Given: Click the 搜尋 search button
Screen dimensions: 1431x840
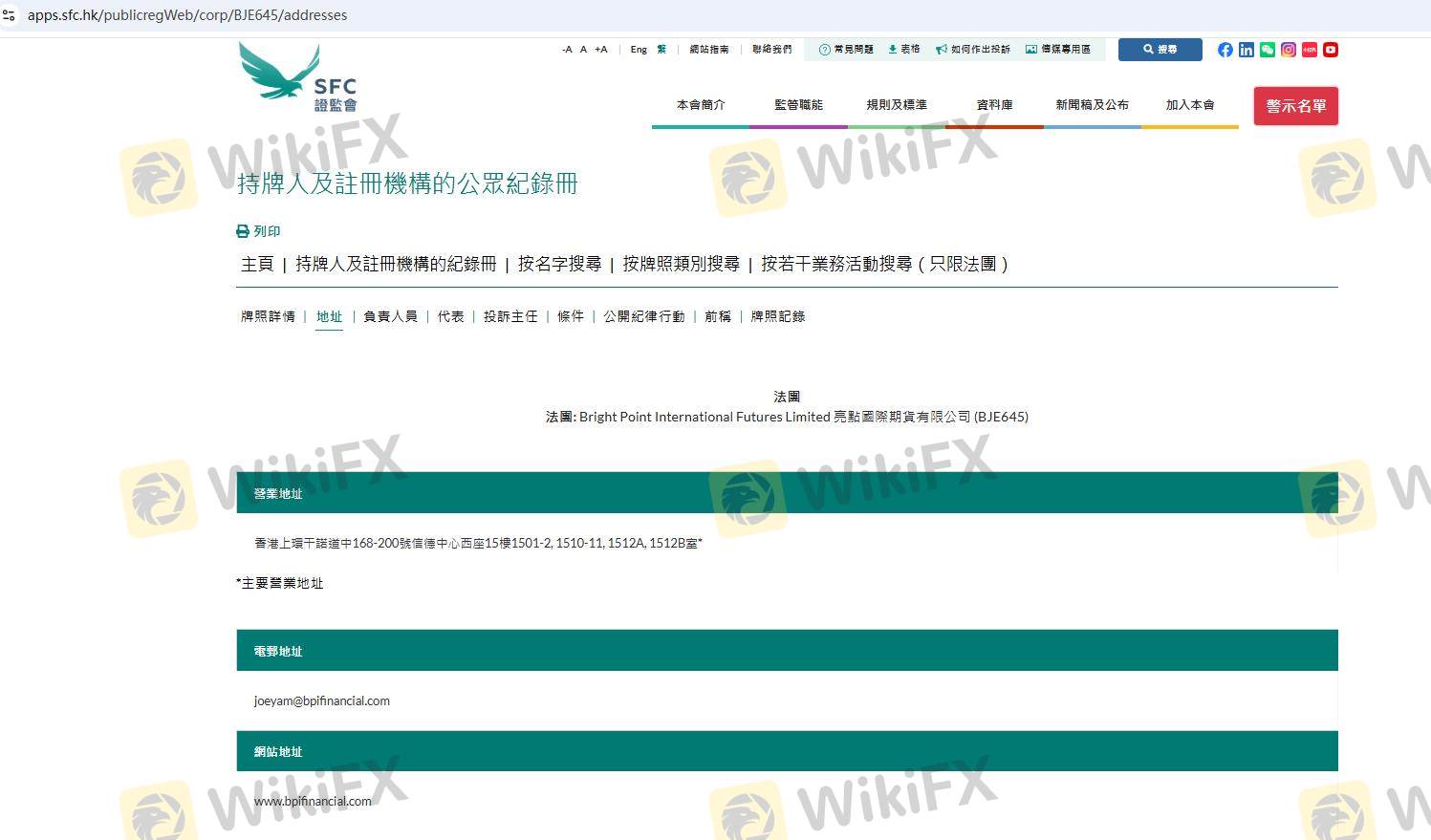Looking at the screenshot, I should point(1160,50).
